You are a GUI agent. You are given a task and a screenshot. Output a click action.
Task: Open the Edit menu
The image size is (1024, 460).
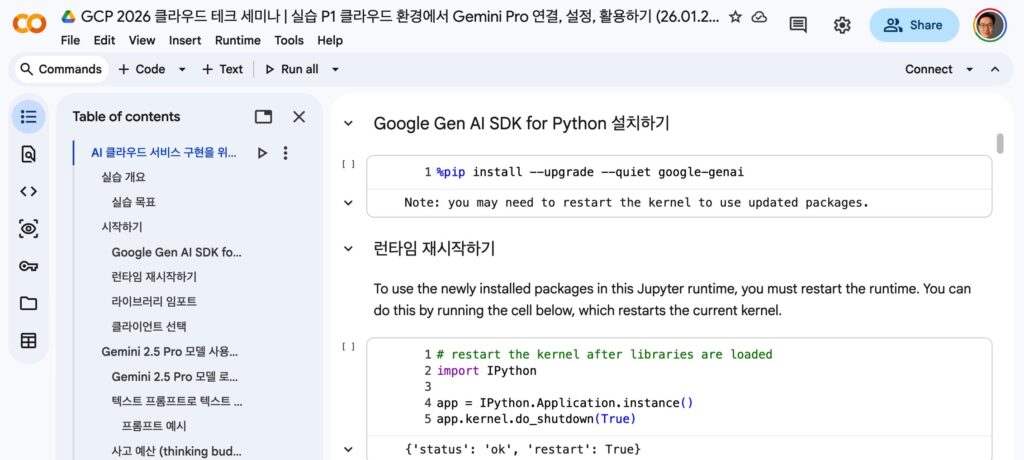point(104,41)
